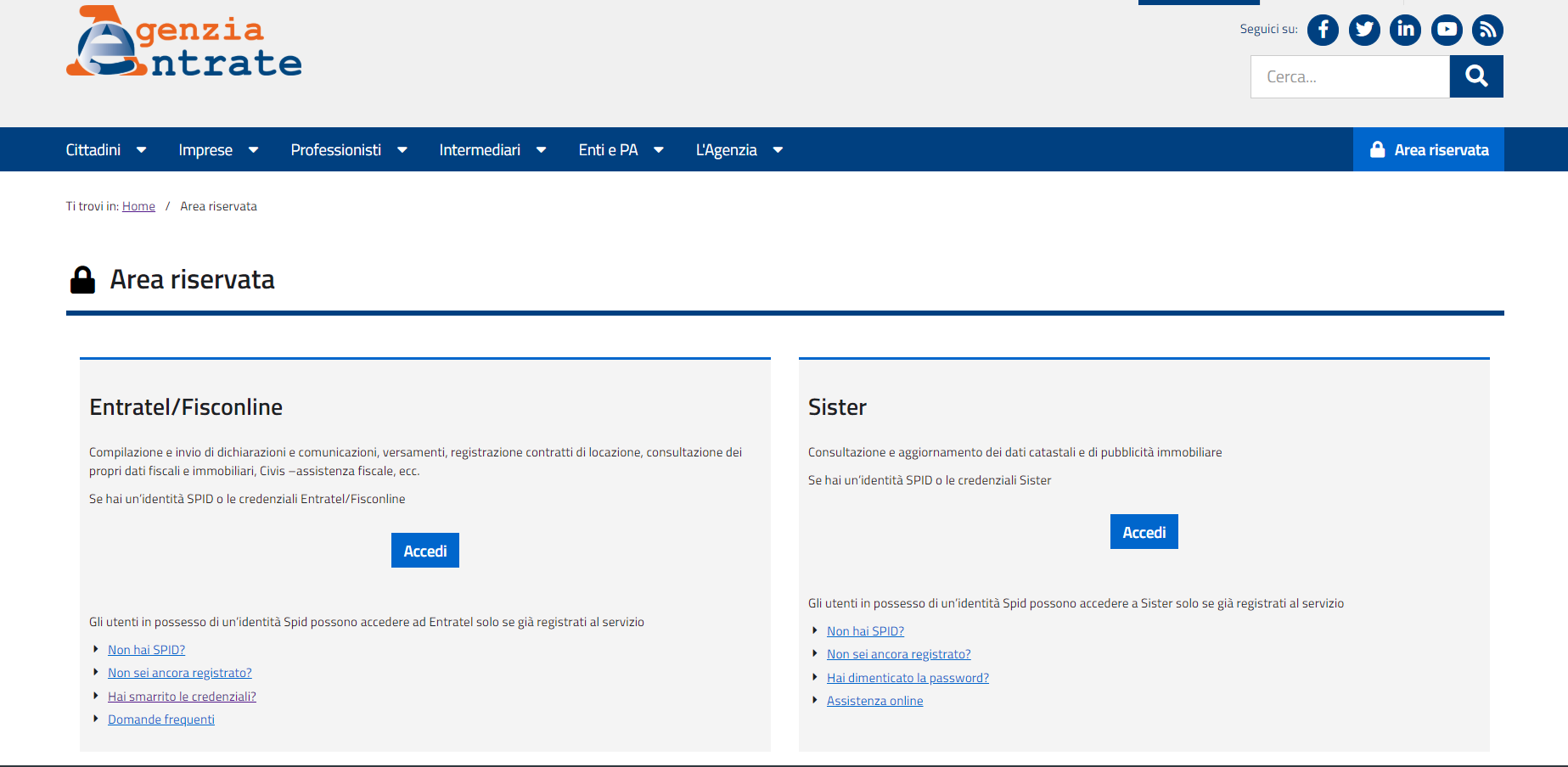1568x767 pixels.
Task: Expand the Cittadini dropdown arrow
Action: [x=142, y=150]
